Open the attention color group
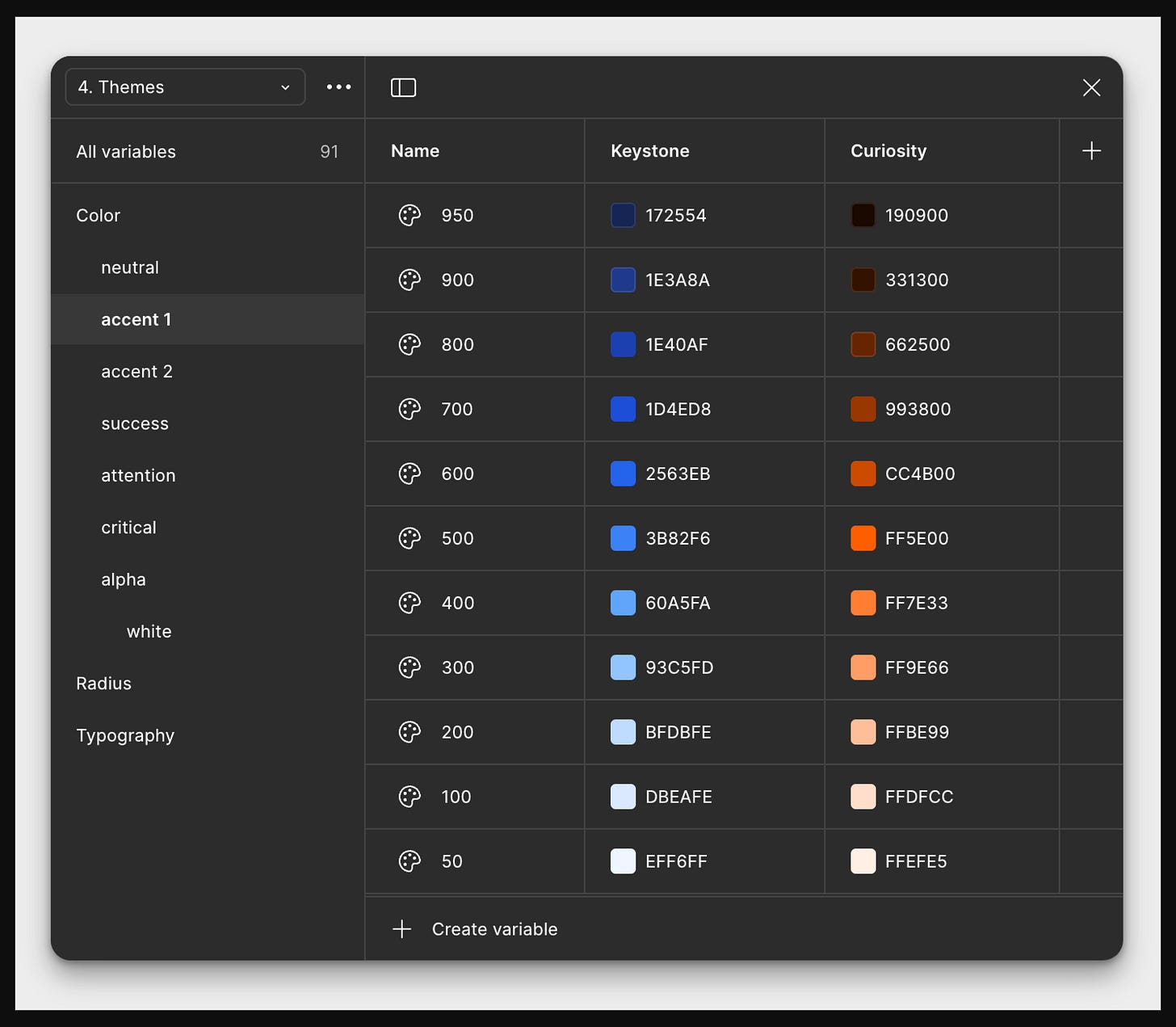The image size is (1176, 1027). [208, 475]
